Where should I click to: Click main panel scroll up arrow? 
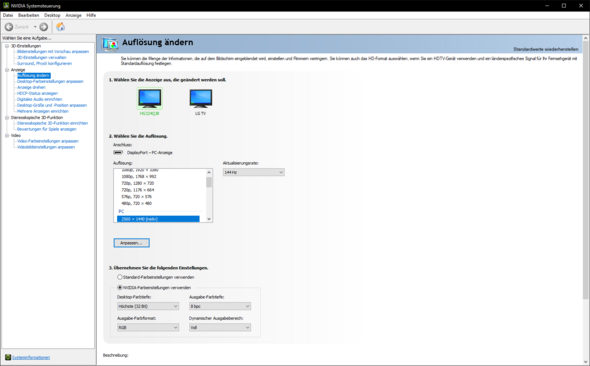(x=586, y=38)
